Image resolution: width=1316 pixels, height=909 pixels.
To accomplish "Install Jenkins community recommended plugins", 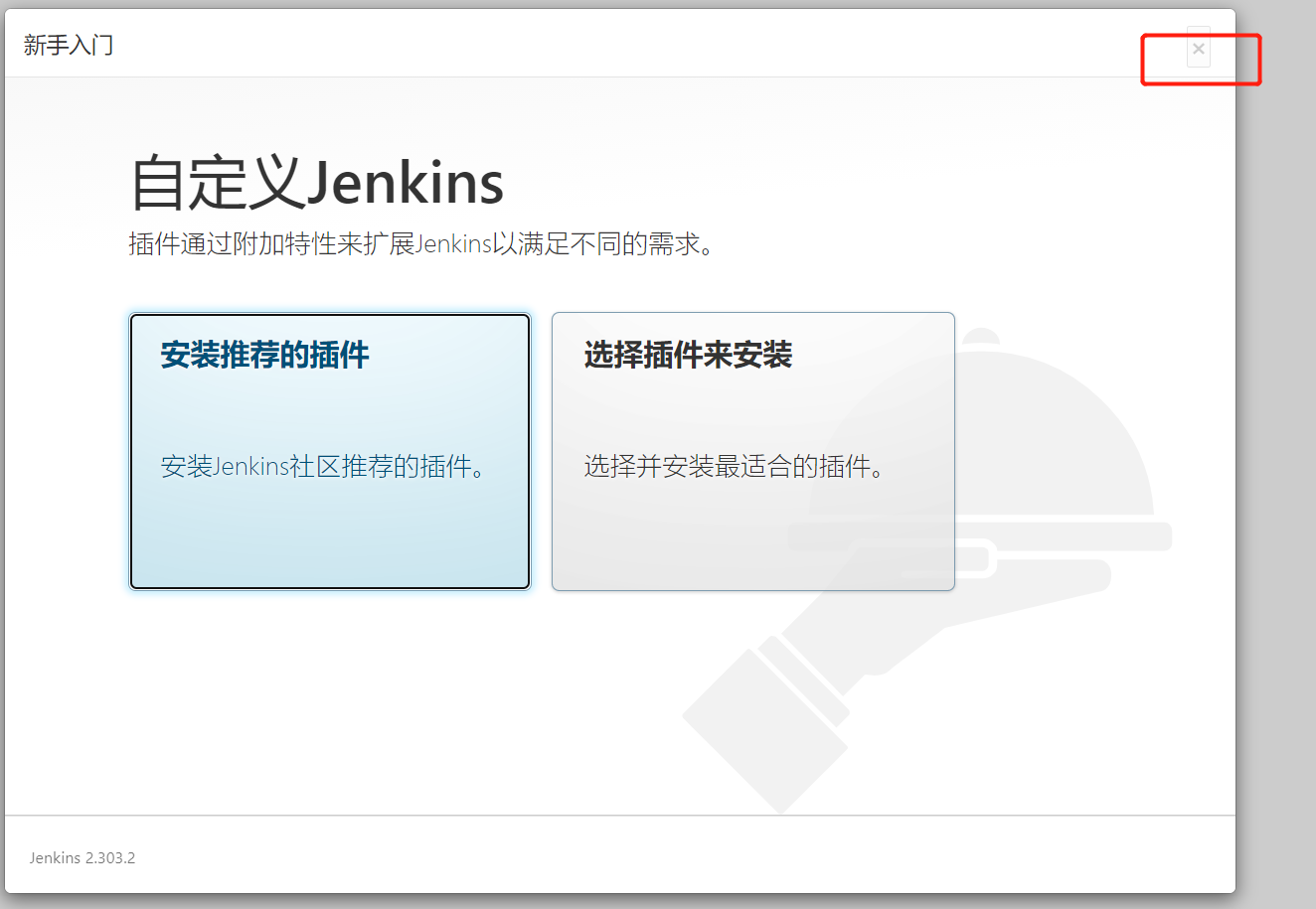I will tap(329, 452).
